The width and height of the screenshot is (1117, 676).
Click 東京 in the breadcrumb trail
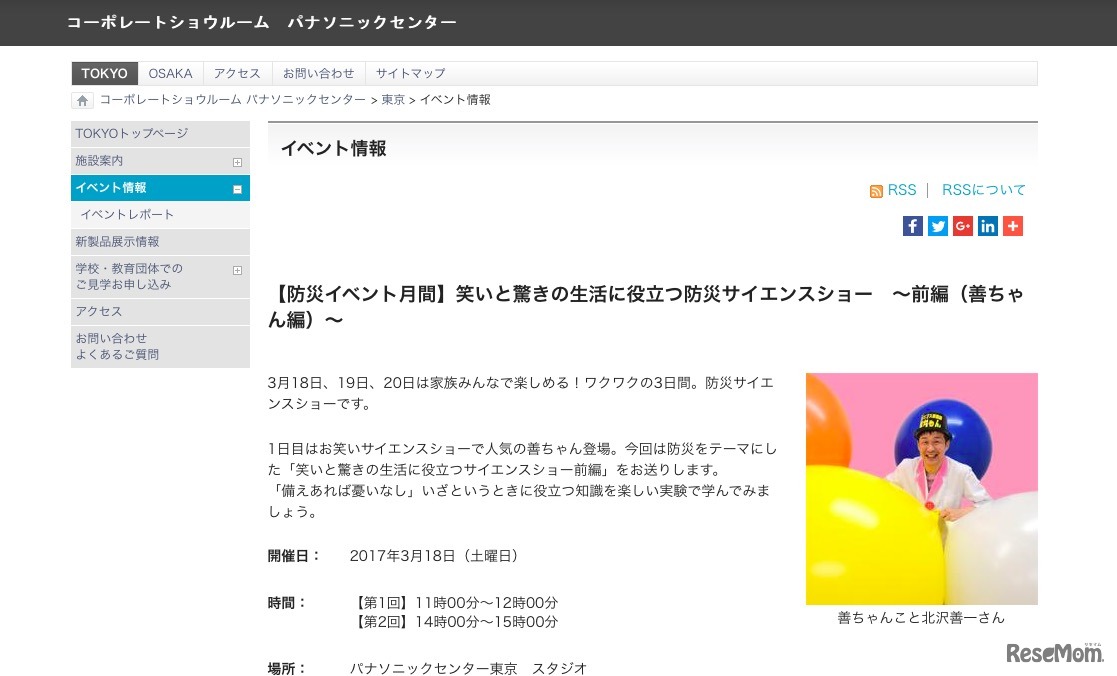pyautogui.click(x=393, y=100)
